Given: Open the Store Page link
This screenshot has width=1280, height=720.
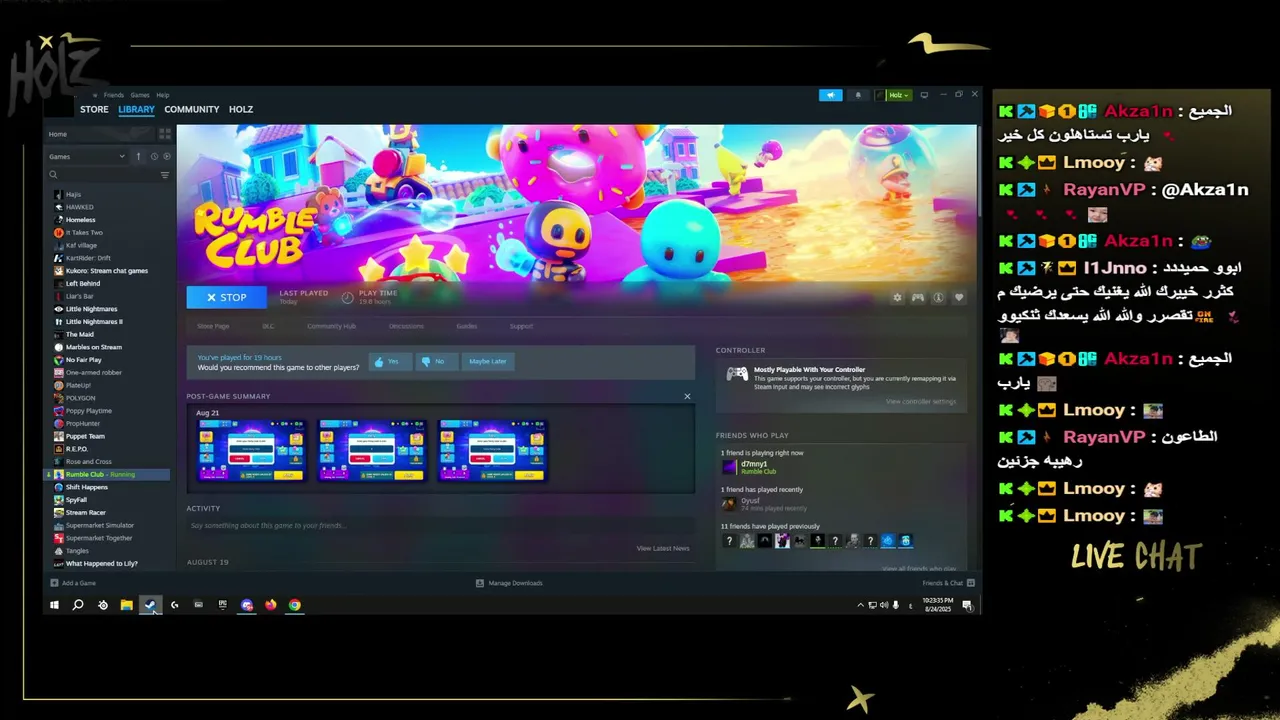Looking at the screenshot, I should pos(213,326).
